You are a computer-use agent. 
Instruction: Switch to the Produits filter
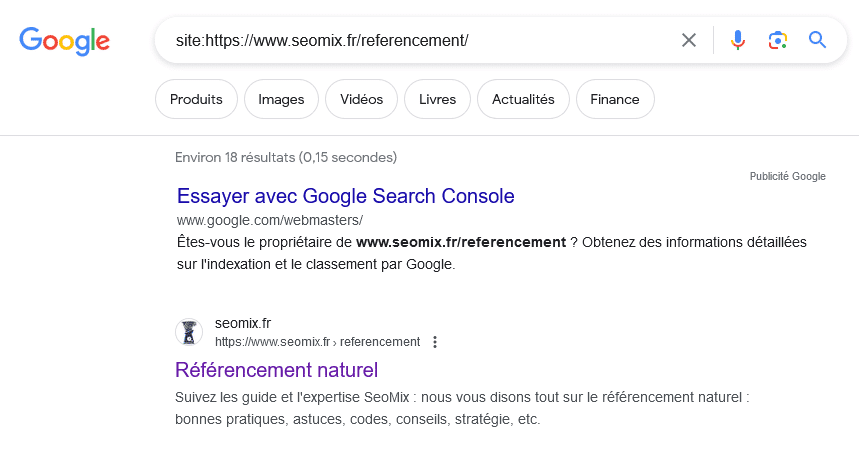click(x=196, y=99)
